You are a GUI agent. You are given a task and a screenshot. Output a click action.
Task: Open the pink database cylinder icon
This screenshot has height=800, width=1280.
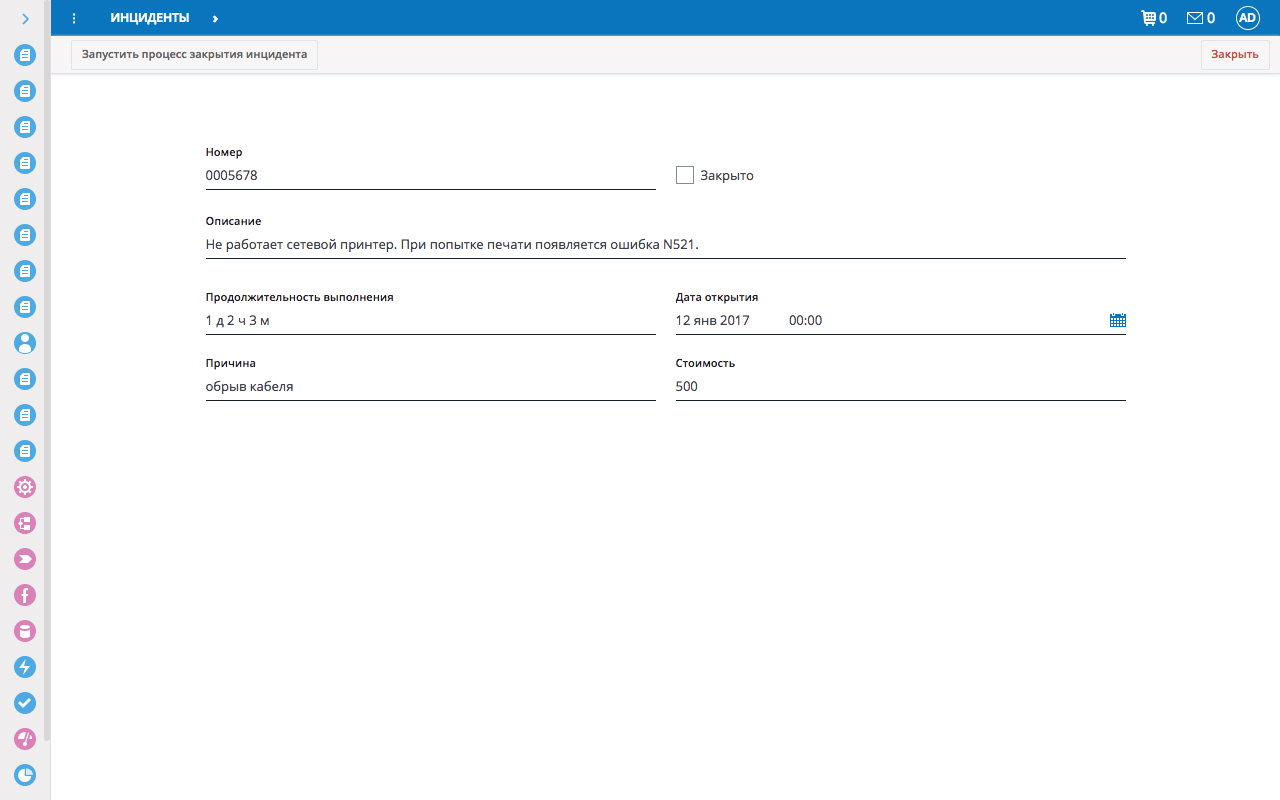(25, 631)
